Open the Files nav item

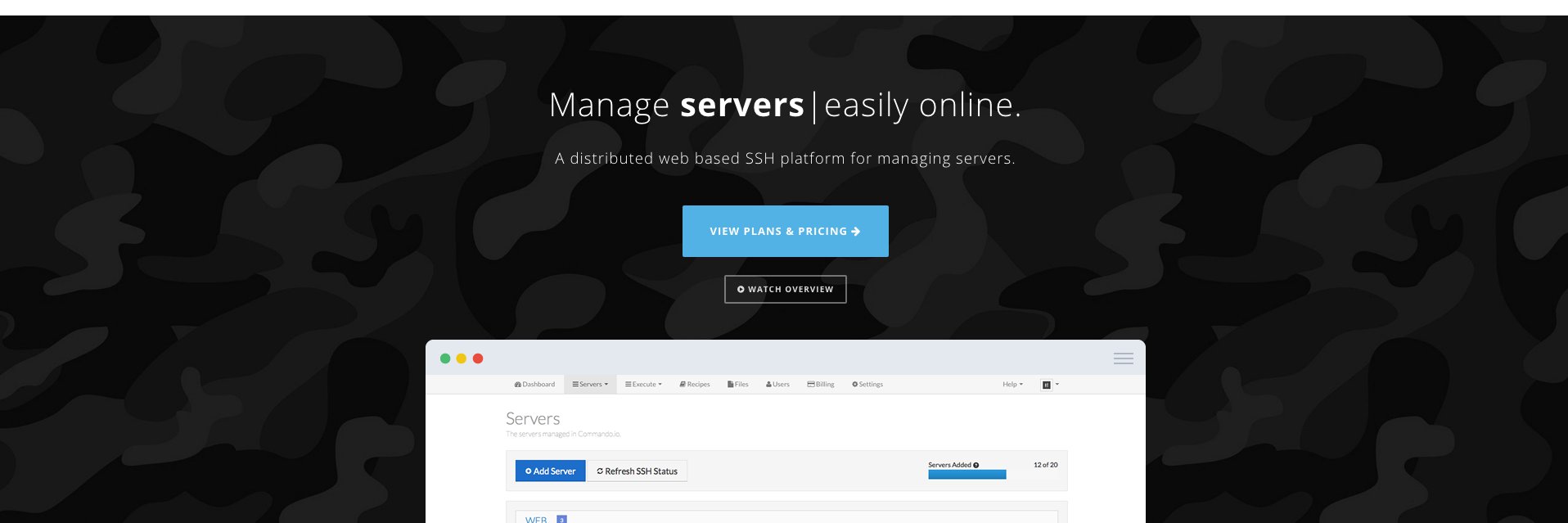(737, 384)
